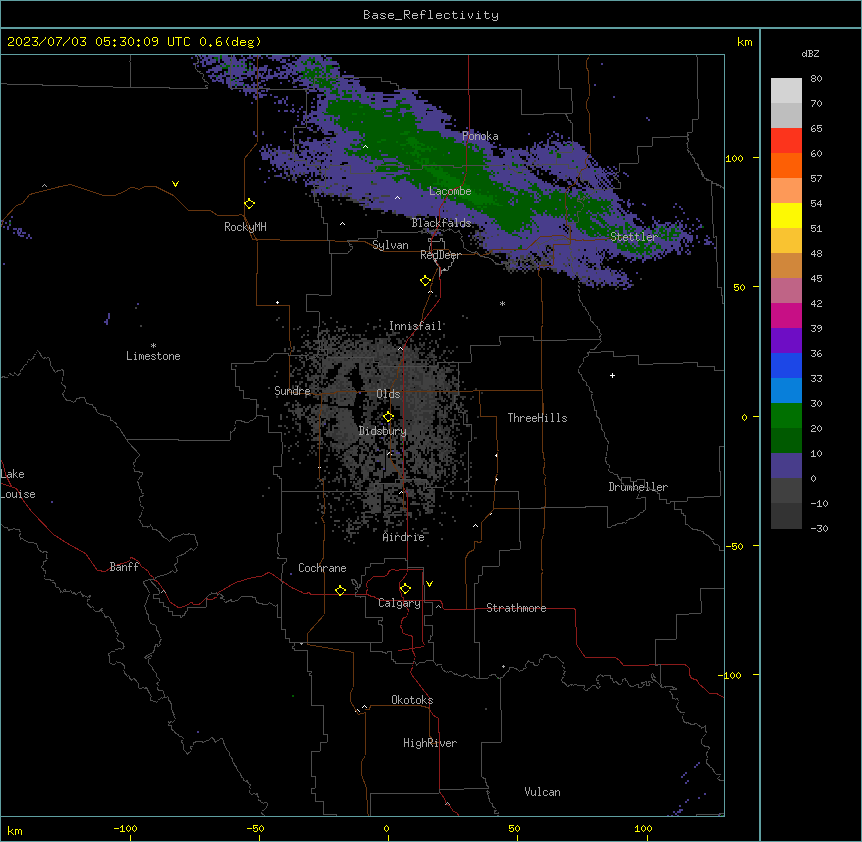Click the HighRiver label
The width and height of the screenshot is (862, 842).
[x=430, y=743]
